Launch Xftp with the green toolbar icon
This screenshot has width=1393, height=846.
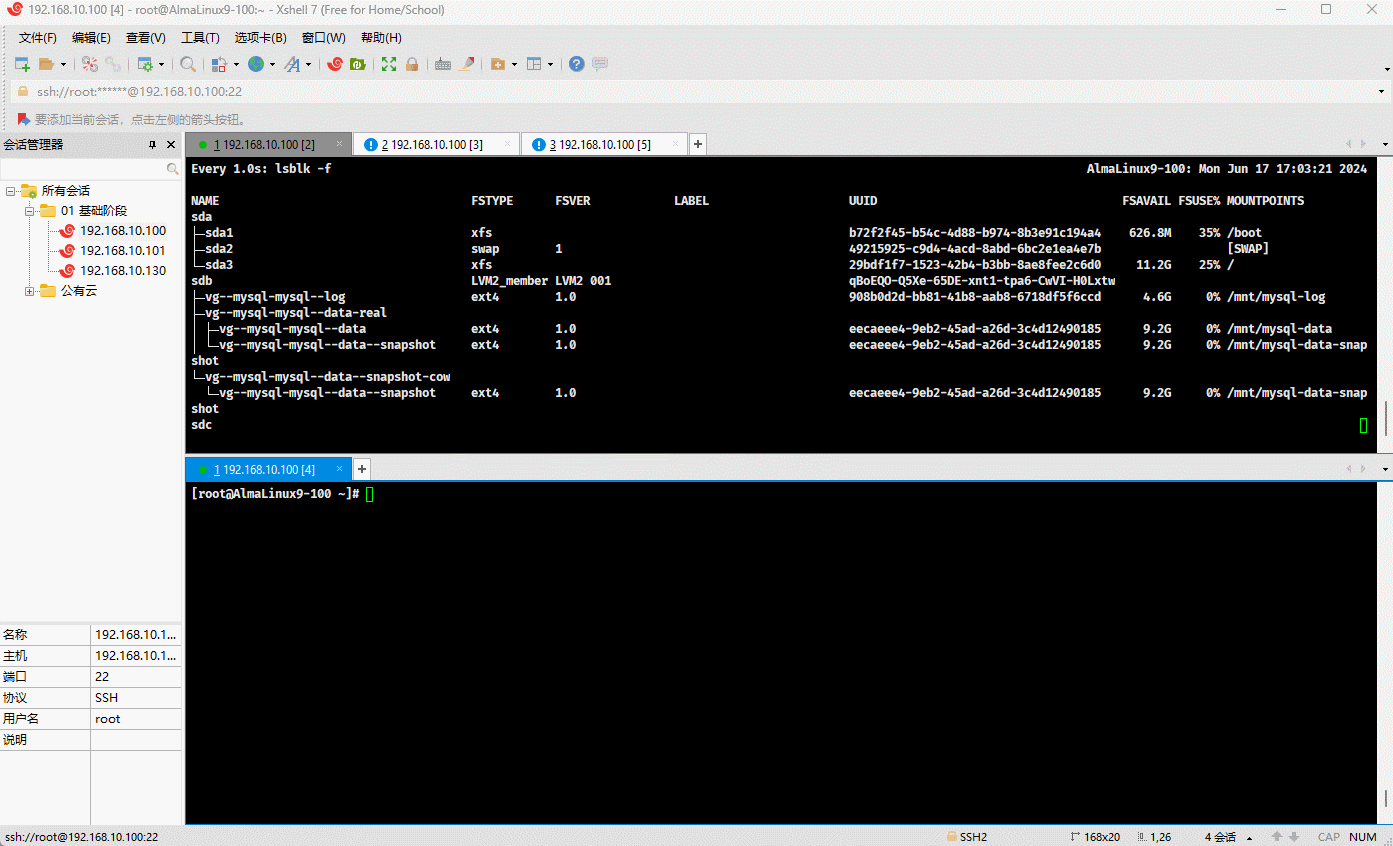357,64
